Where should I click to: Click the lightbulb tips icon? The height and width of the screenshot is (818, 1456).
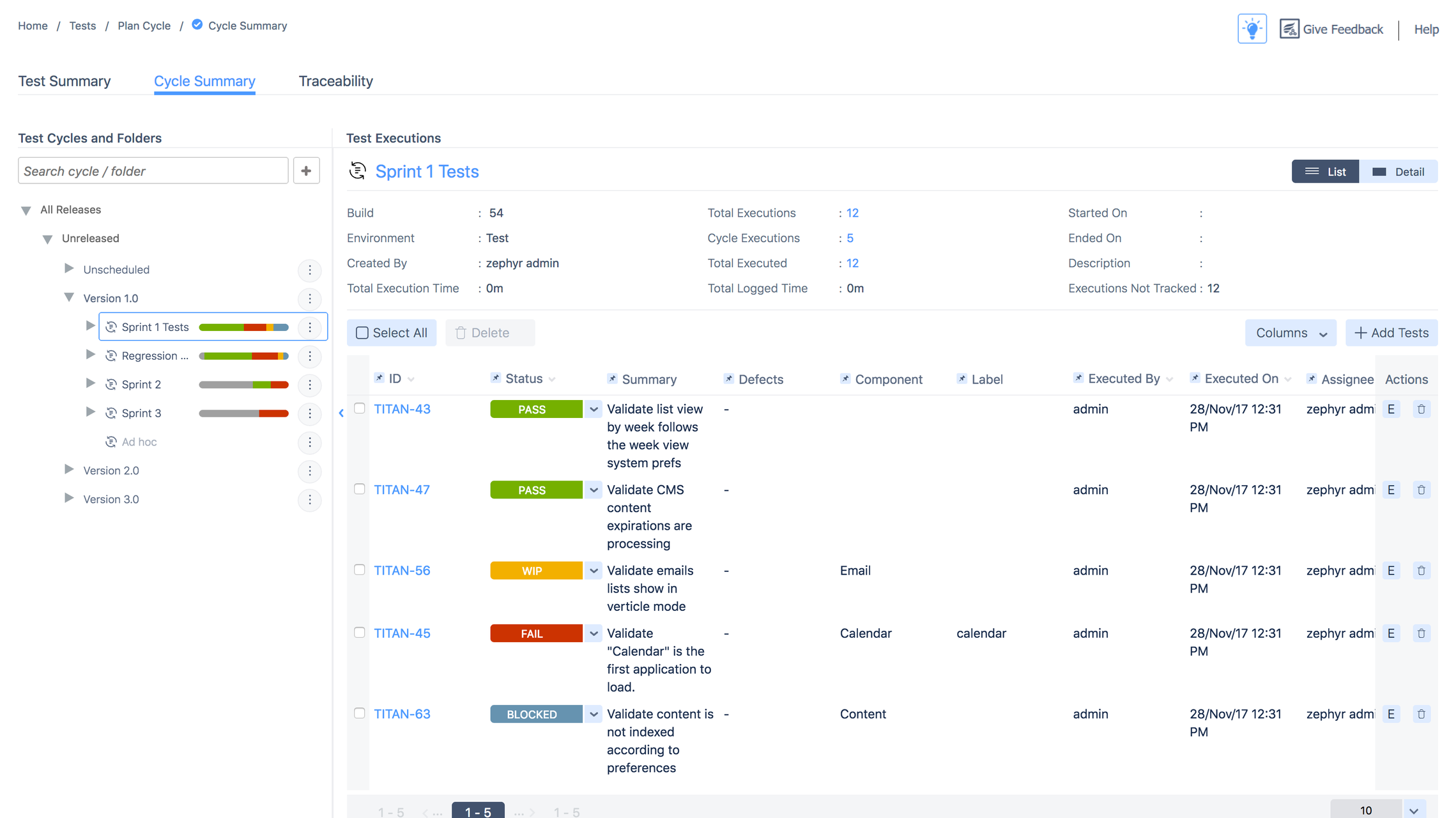(1251, 29)
